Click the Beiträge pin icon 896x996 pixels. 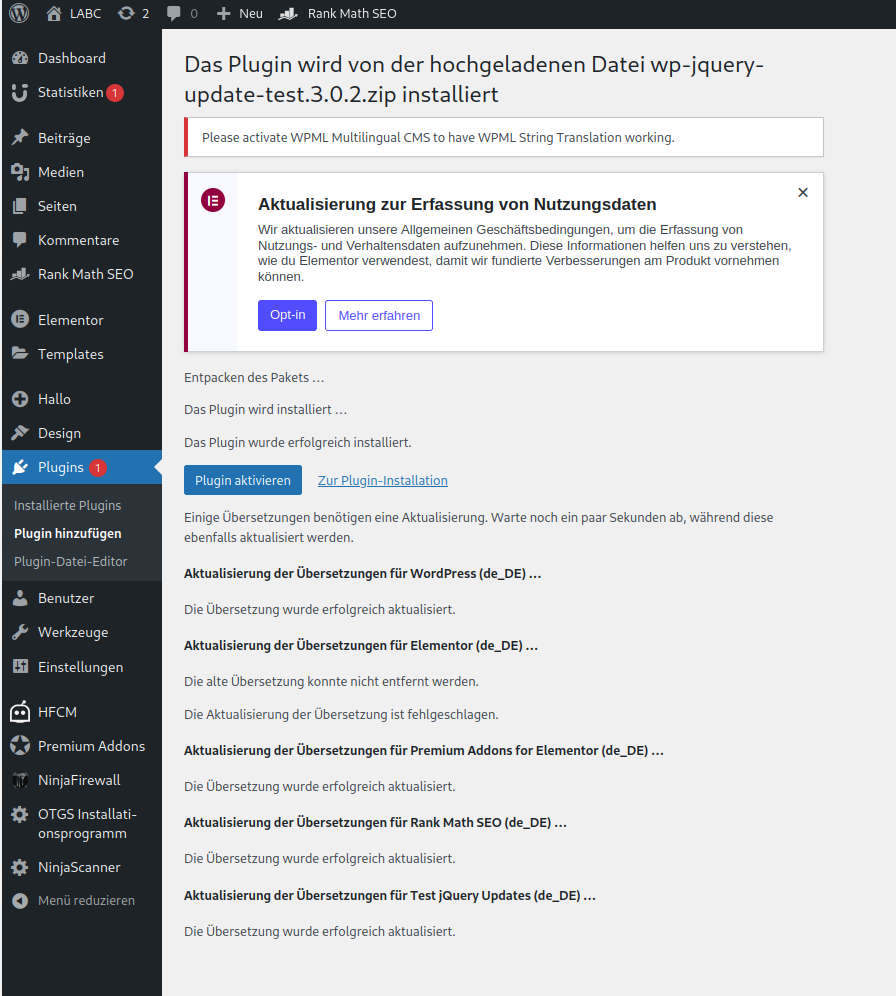[20, 138]
